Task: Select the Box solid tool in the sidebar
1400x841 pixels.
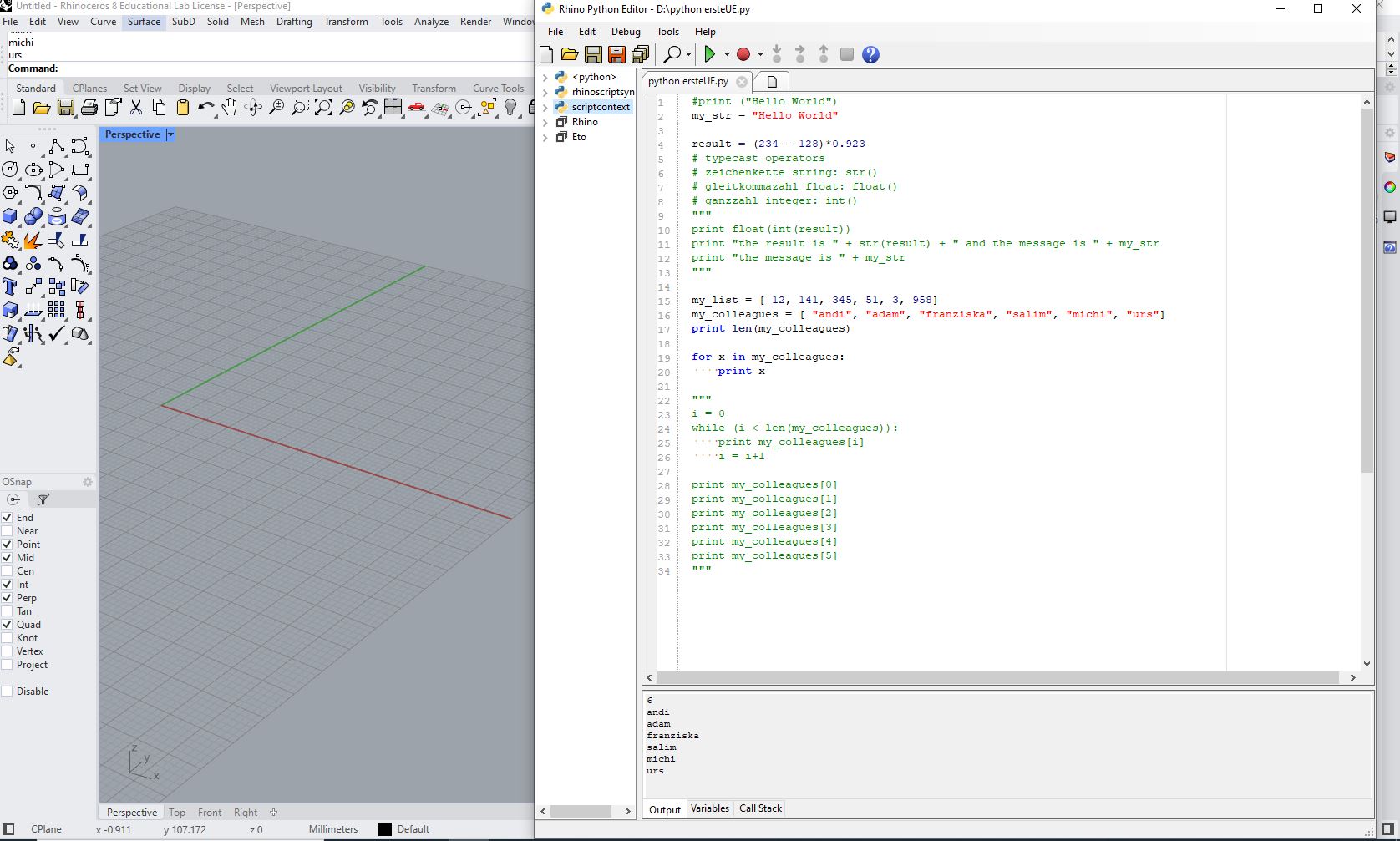Action: [x=10, y=216]
